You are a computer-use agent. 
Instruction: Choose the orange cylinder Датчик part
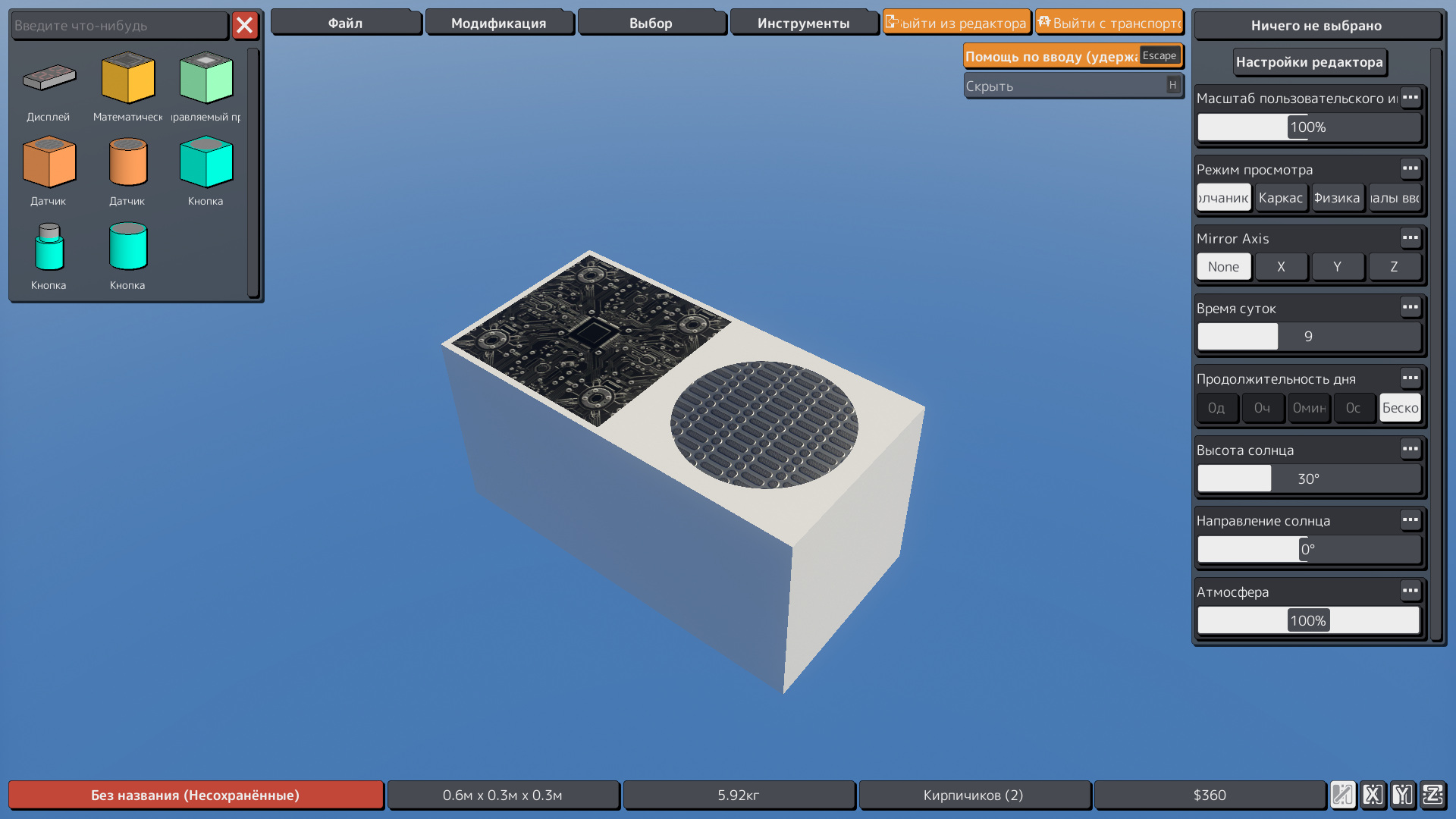coord(127,162)
